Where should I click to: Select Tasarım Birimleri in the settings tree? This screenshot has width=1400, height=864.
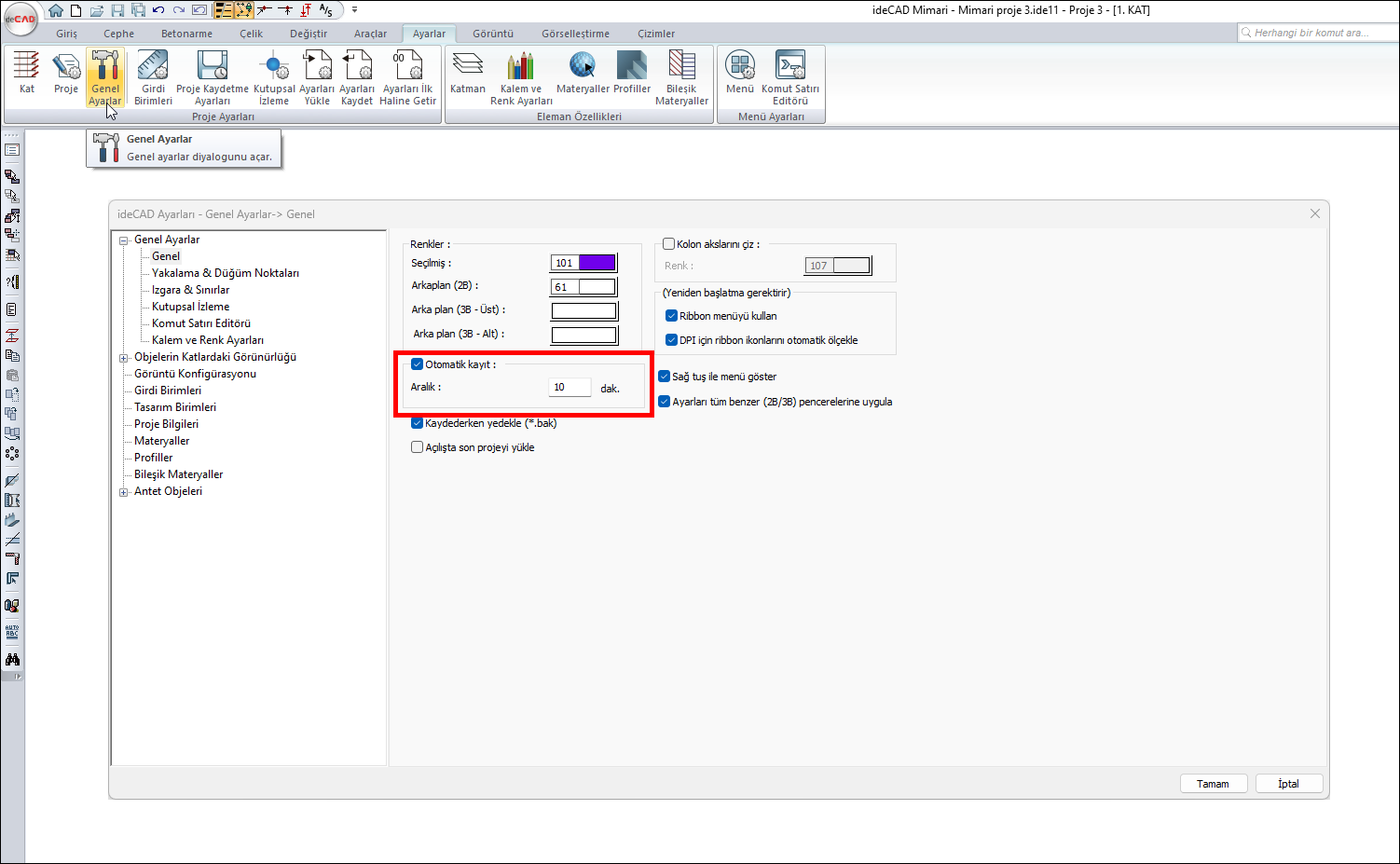175,407
